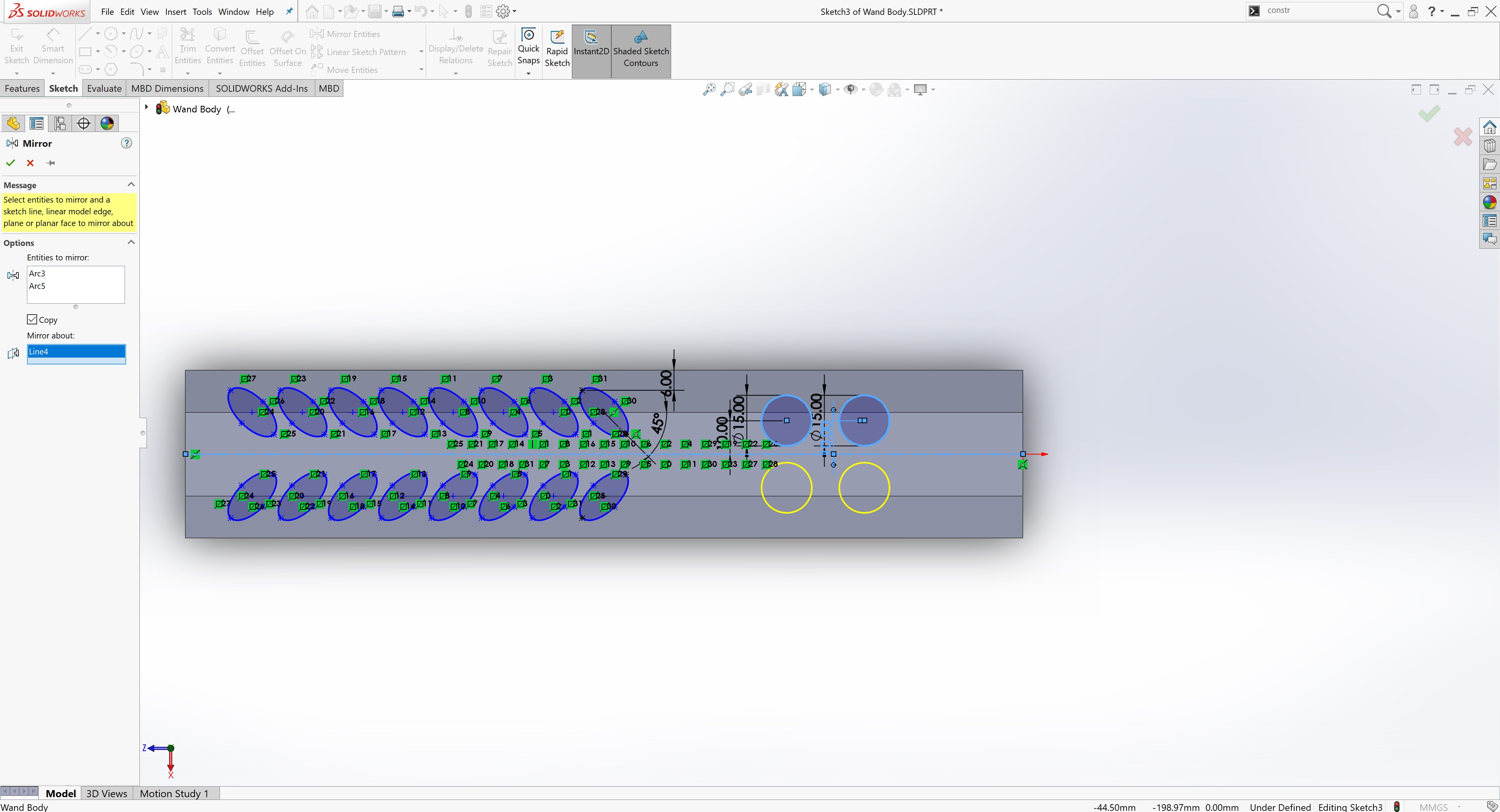Accept mirror with green checkmark OK

pos(11,163)
